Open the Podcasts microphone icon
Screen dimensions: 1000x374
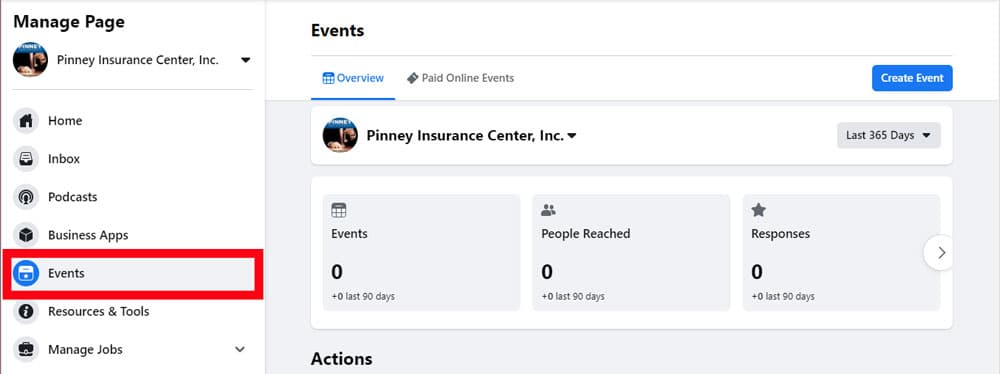point(26,197)
